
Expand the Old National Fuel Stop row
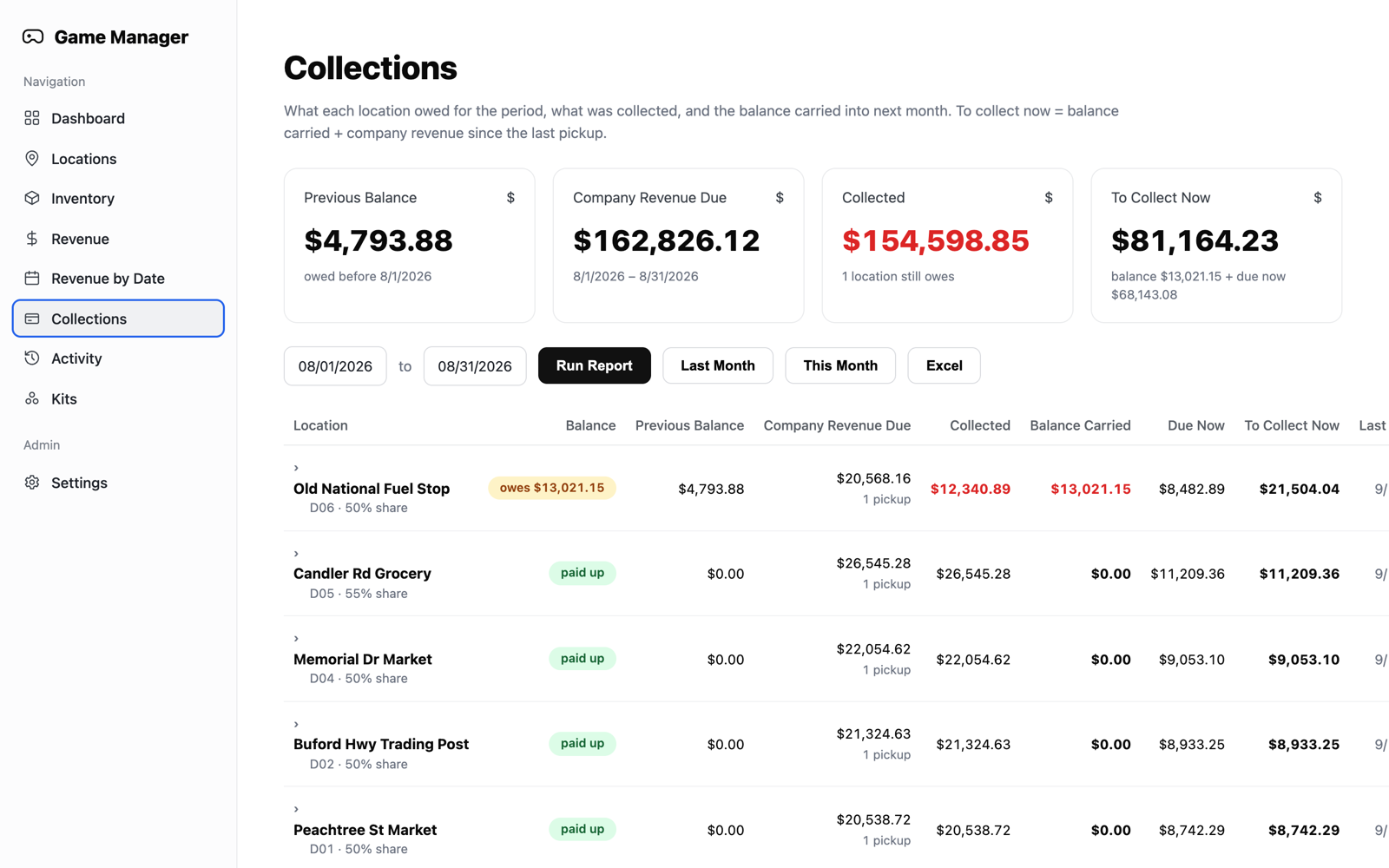[x=296, y=468]
